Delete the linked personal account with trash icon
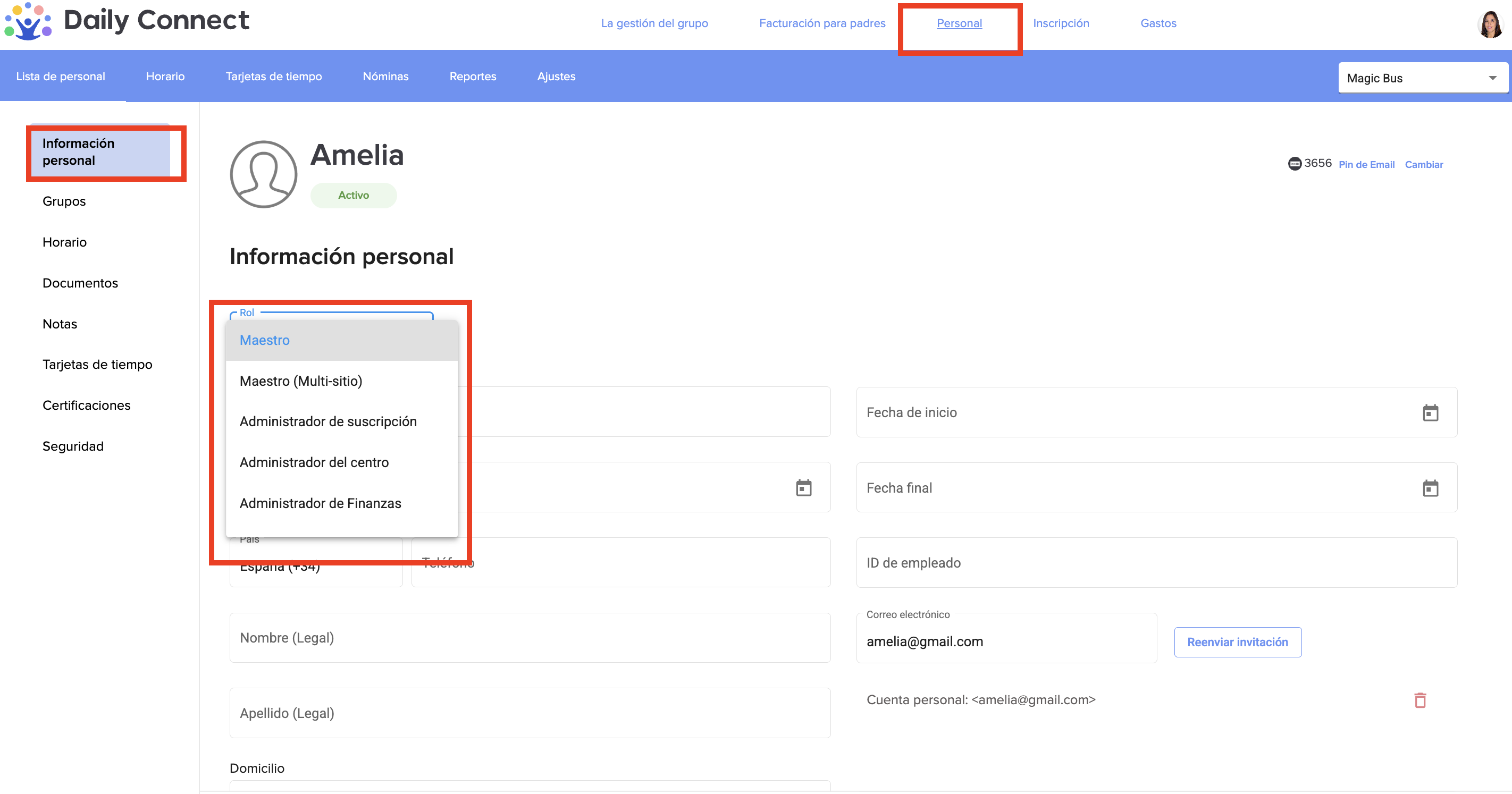This screenshot has height=794, width=1512. pyautogui.click(x=1420, y=700)
